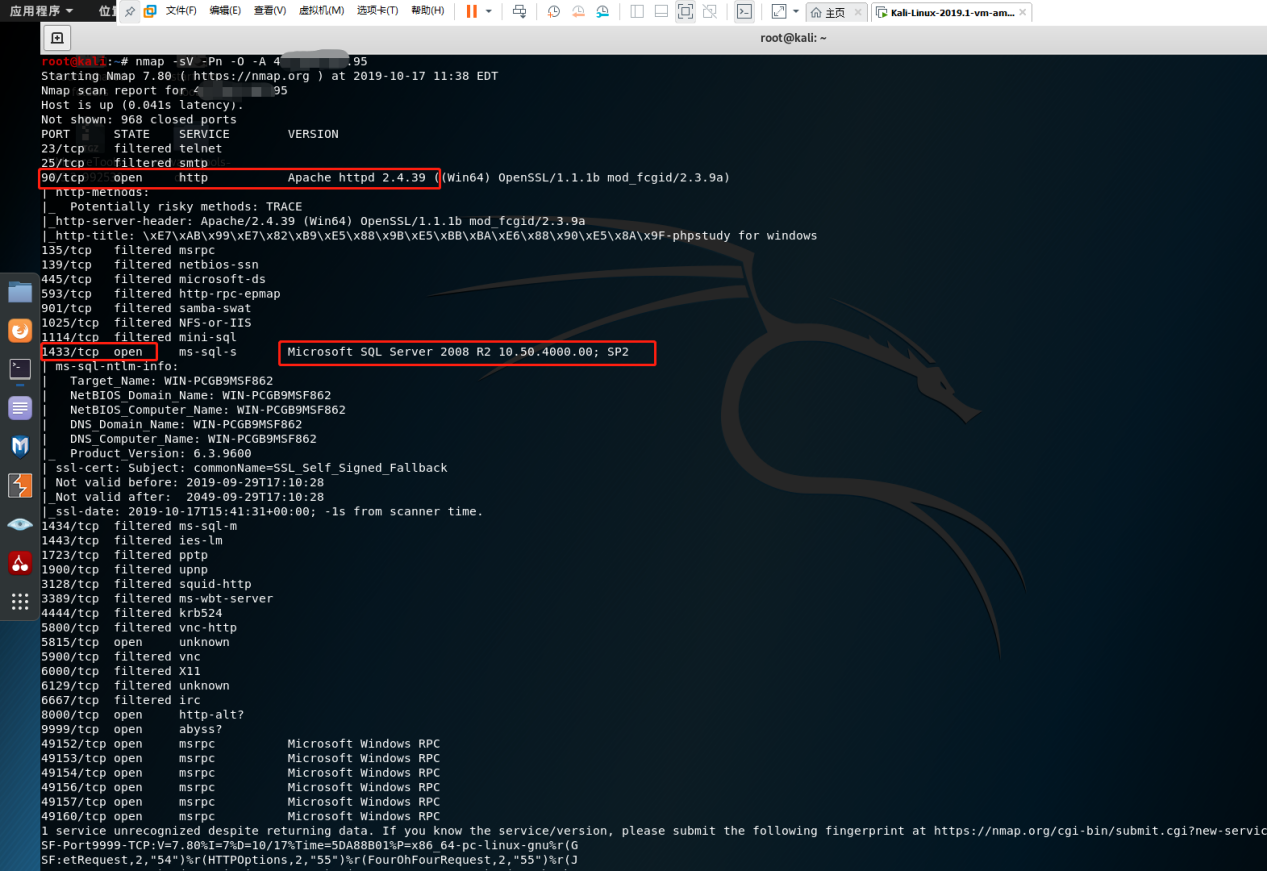Open the 文件(F) menu
This screenshot has height=871, width=1267.
pyautogui.click(x=181, y=11)
